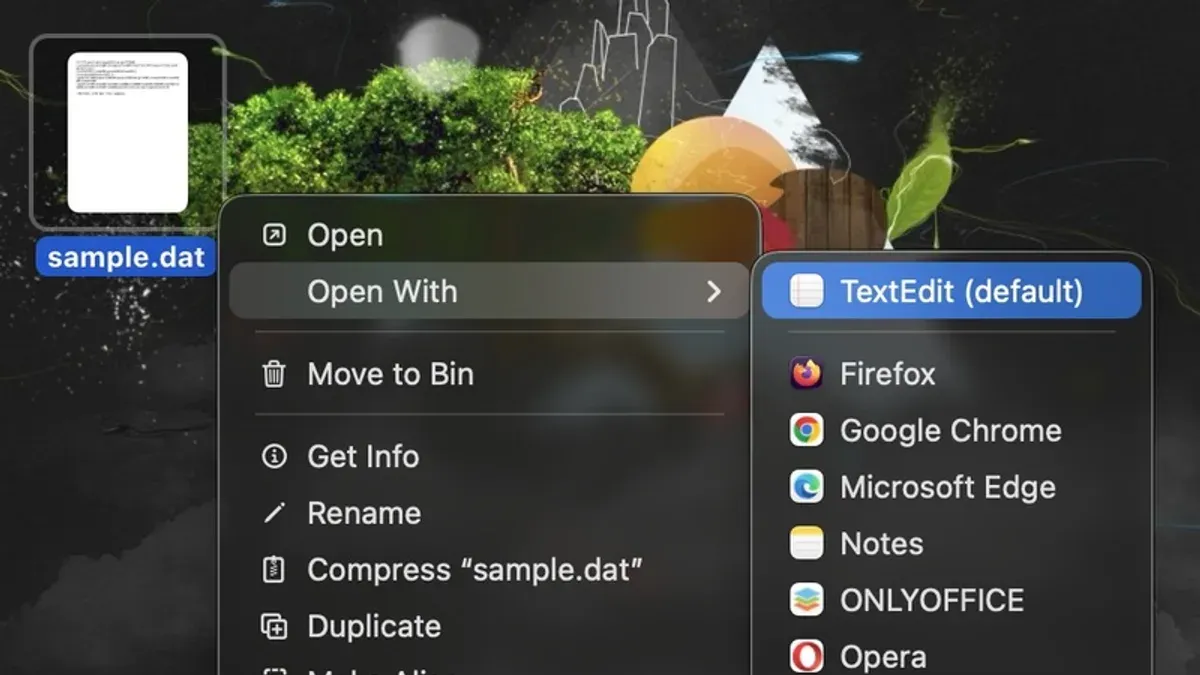Click the Google Chrome app icon
The width and height of the screenshot is (1200, 675).
806,431
